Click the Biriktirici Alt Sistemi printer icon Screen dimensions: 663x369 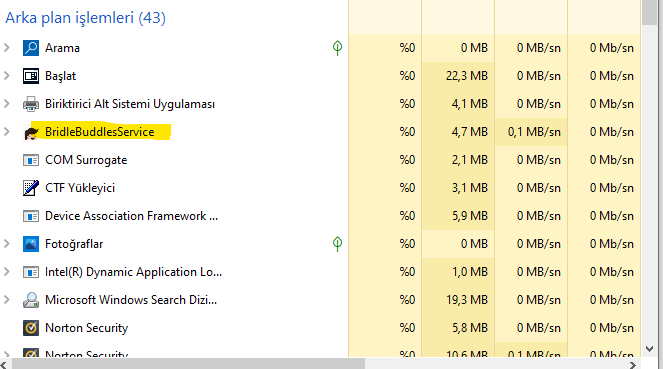(31, 104)
